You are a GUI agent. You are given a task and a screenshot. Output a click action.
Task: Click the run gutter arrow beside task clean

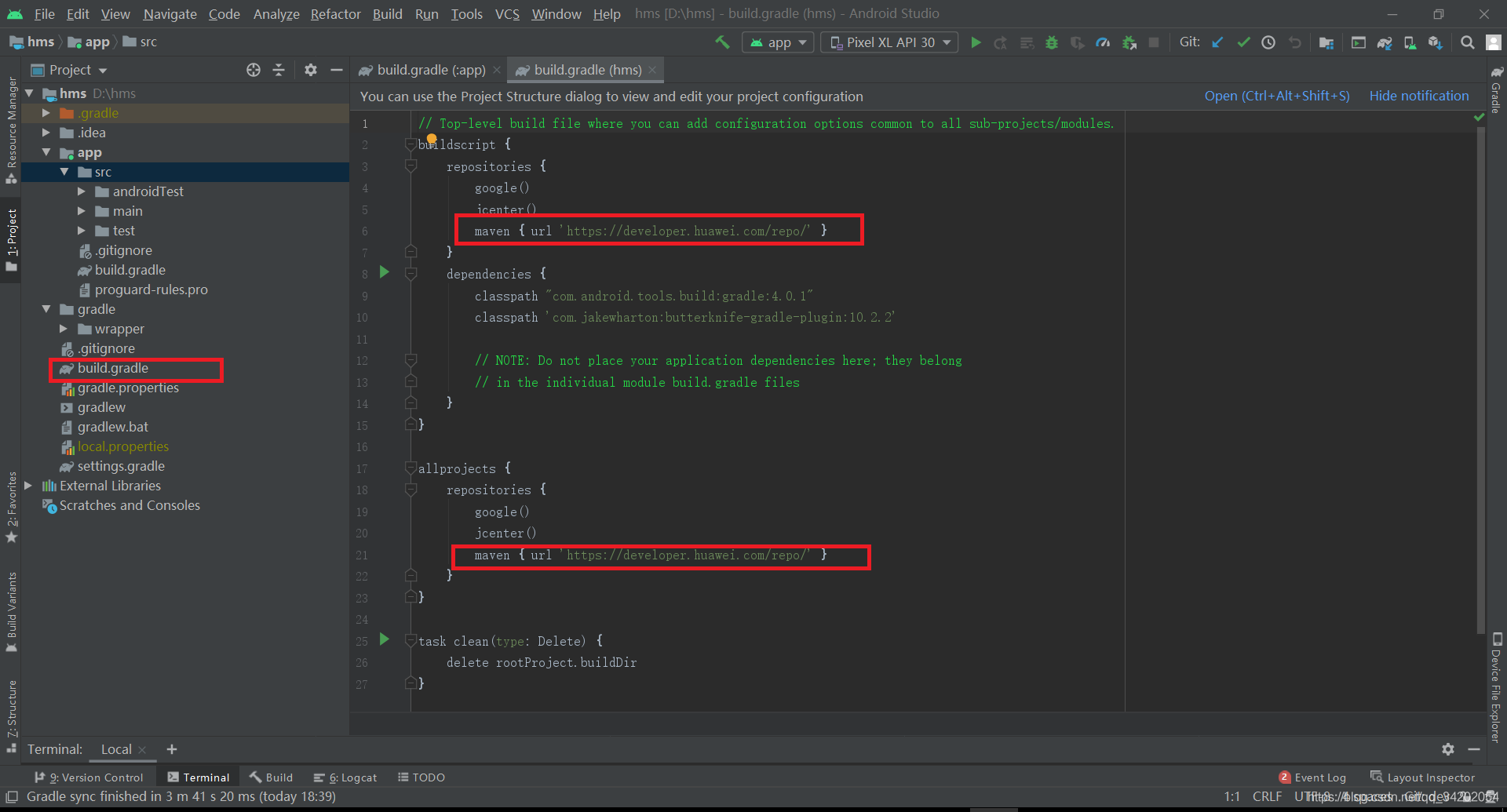[x=385, y=639]
